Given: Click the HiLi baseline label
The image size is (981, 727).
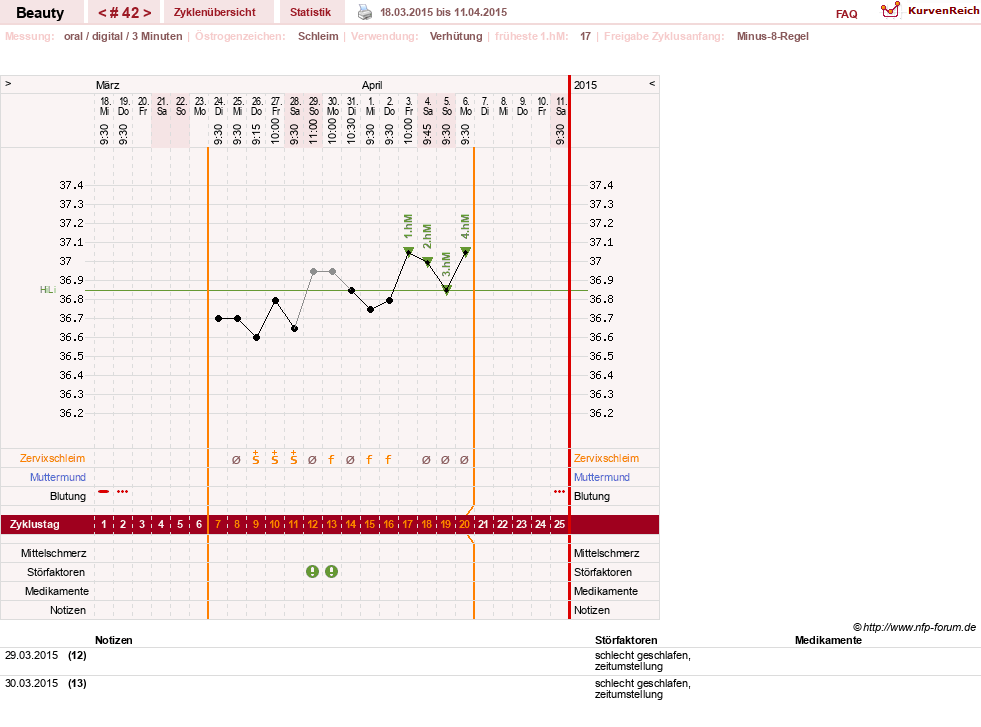Looking at the screenshot, I should click(x=48, y=290).
